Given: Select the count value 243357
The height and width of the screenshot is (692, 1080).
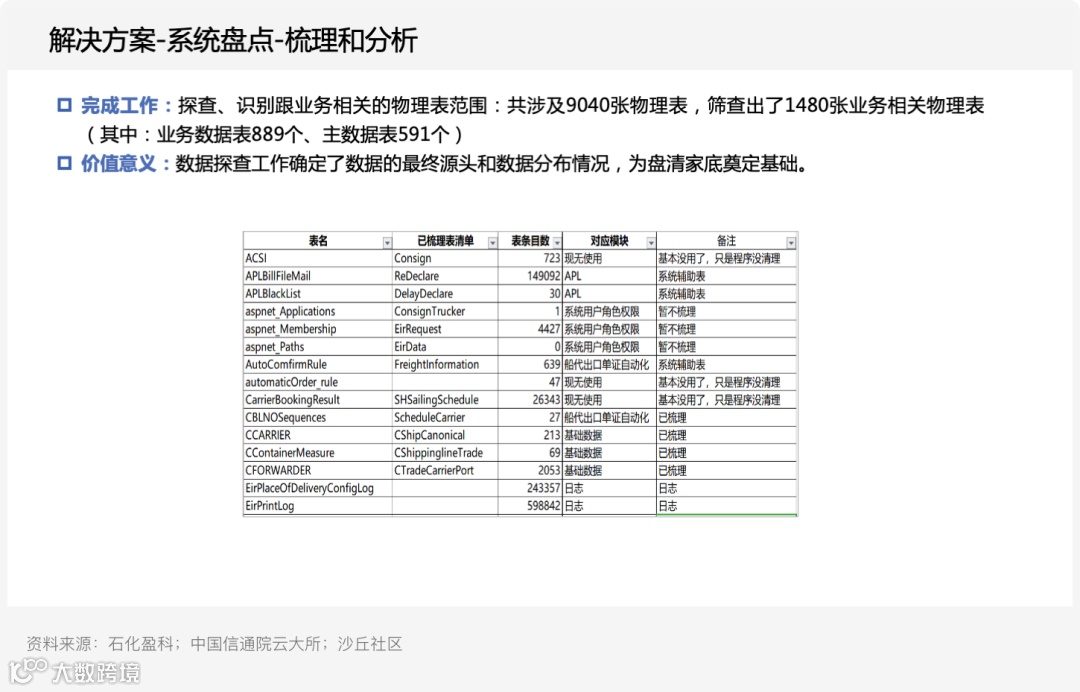Looking at the screenshot, I should click(x=530, y=488).
